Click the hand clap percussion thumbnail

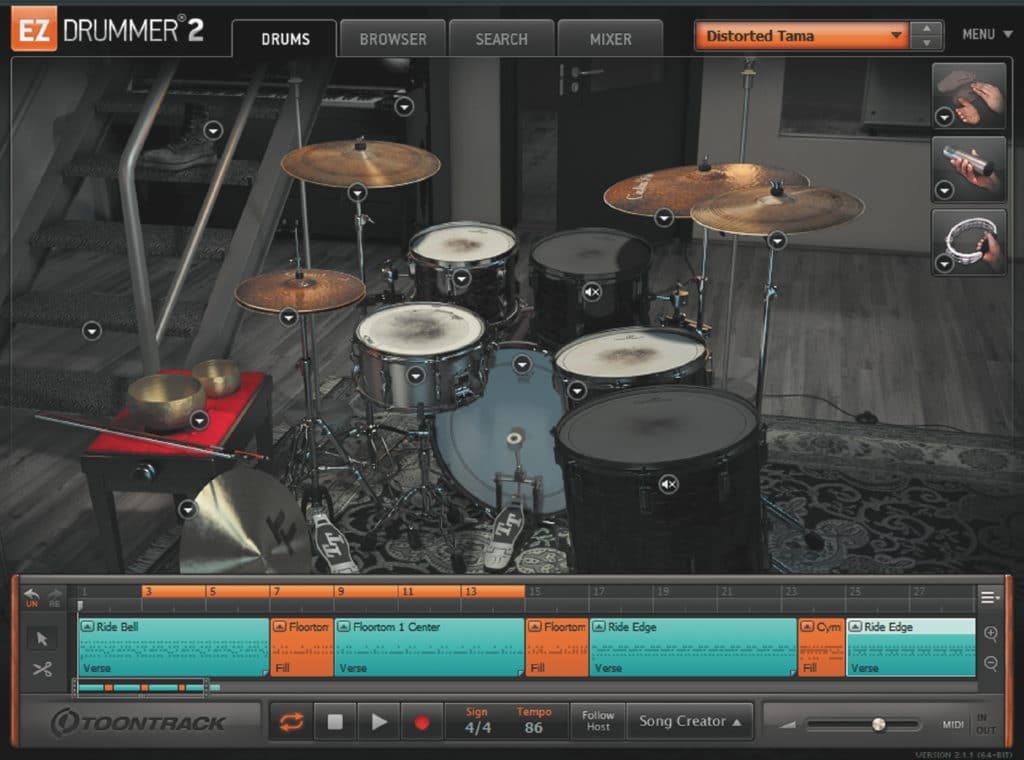pyautogui.click(x=968, y=95)
